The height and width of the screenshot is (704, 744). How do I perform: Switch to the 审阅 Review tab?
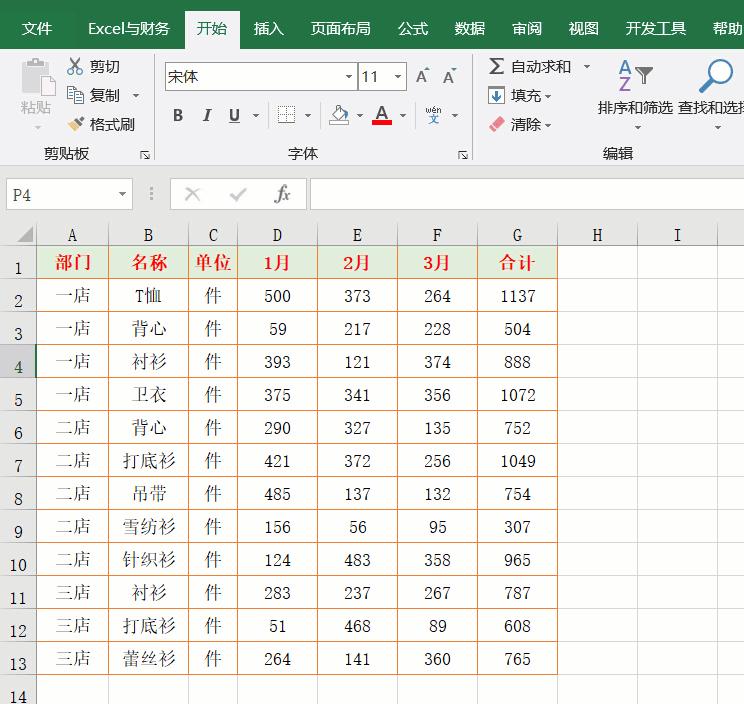point(527,28)
